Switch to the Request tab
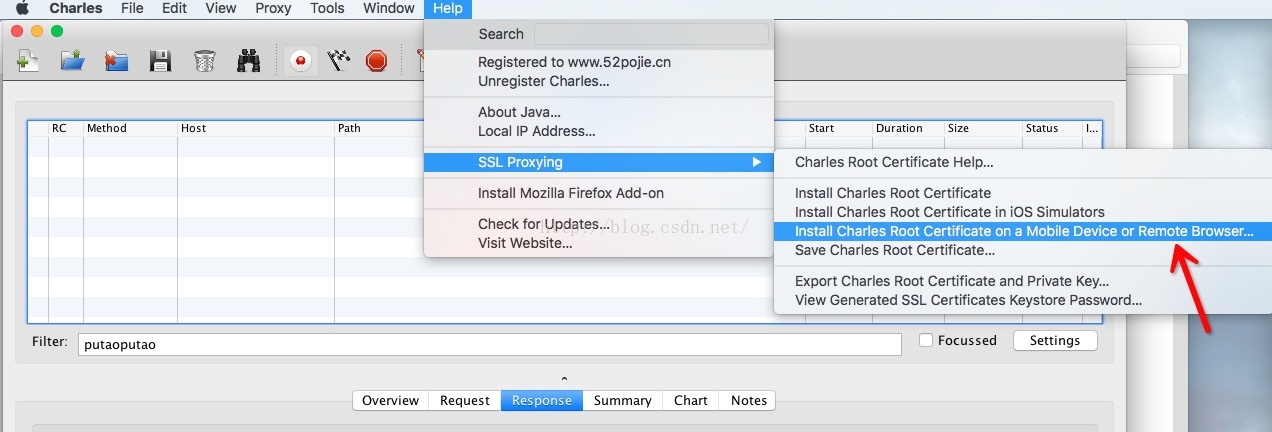Screen dimensions: 1272x432 coord(465,400)
